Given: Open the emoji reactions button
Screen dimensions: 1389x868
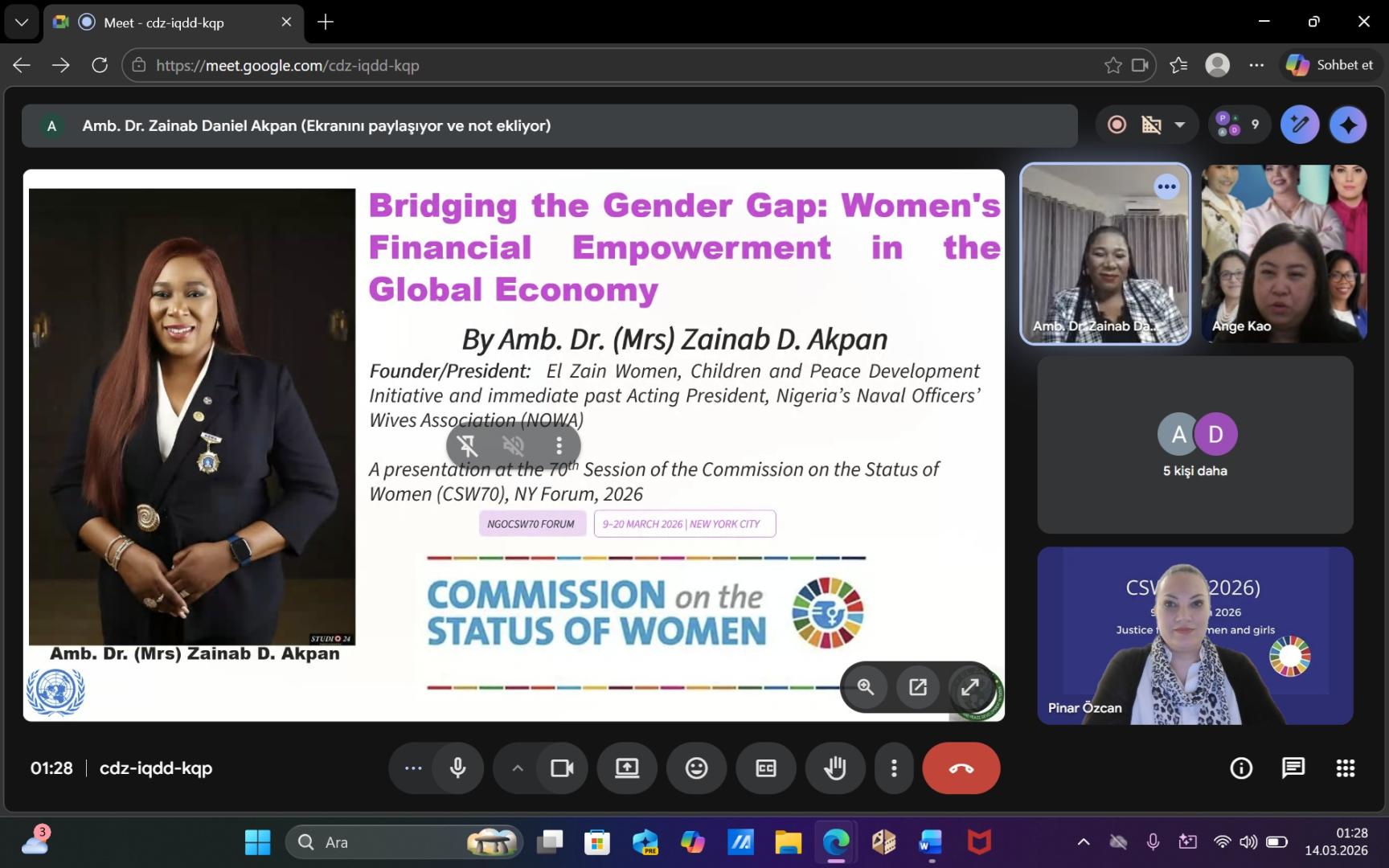Looking at the screenshot, I should point(696,768).
